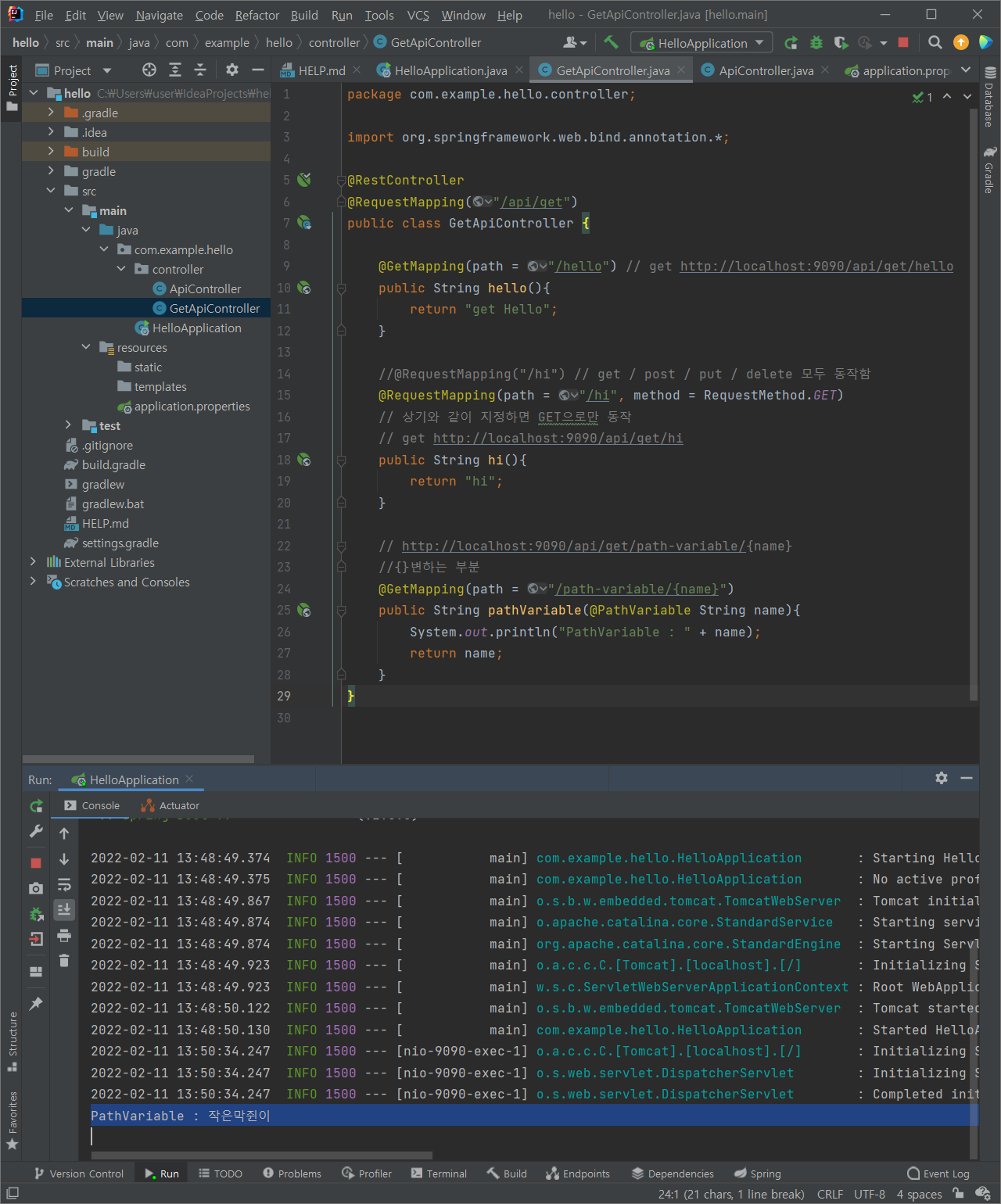Run with coverage shield icon

(x=841, y=43)
